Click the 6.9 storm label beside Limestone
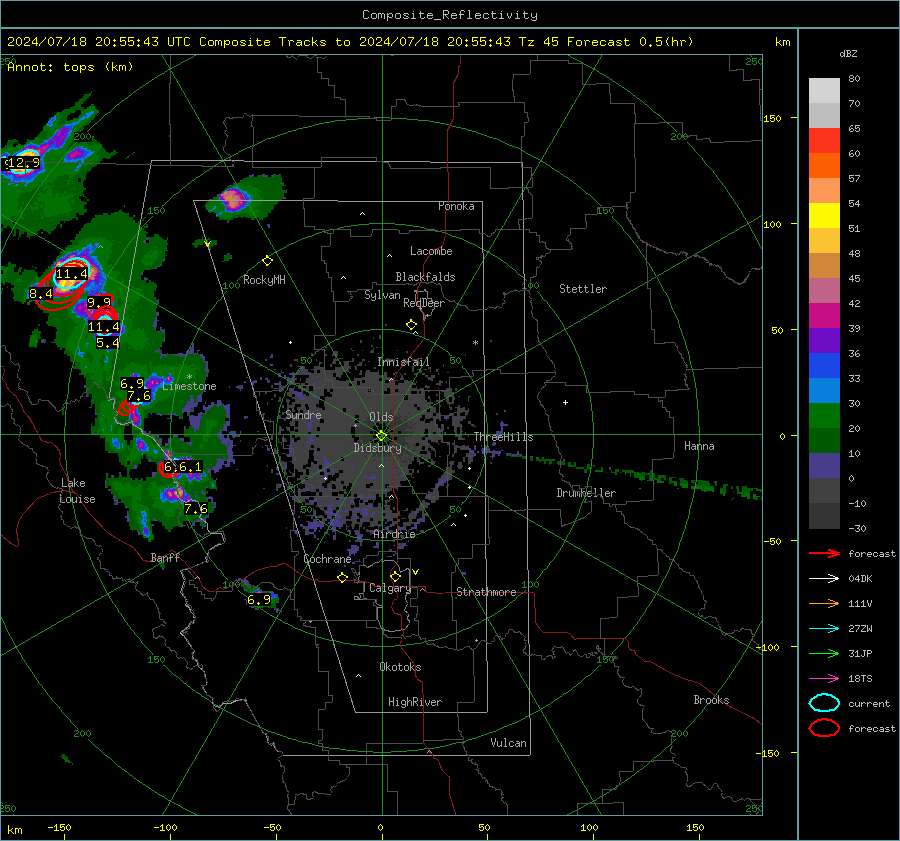The height and width of the screenshot is (841, 900). [132, 383]
